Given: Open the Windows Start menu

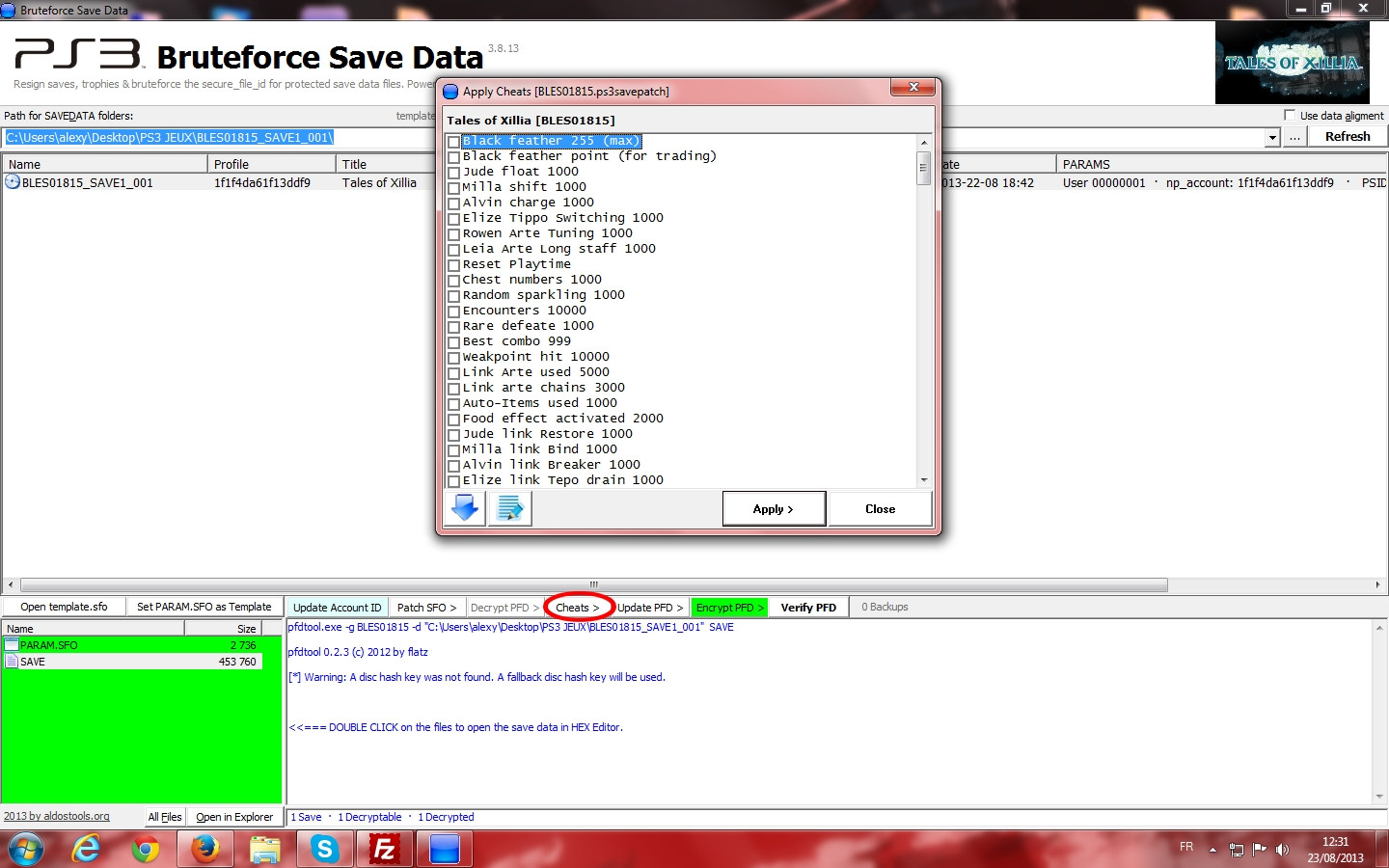Looking at the screenshot, I should click(26, 849).
